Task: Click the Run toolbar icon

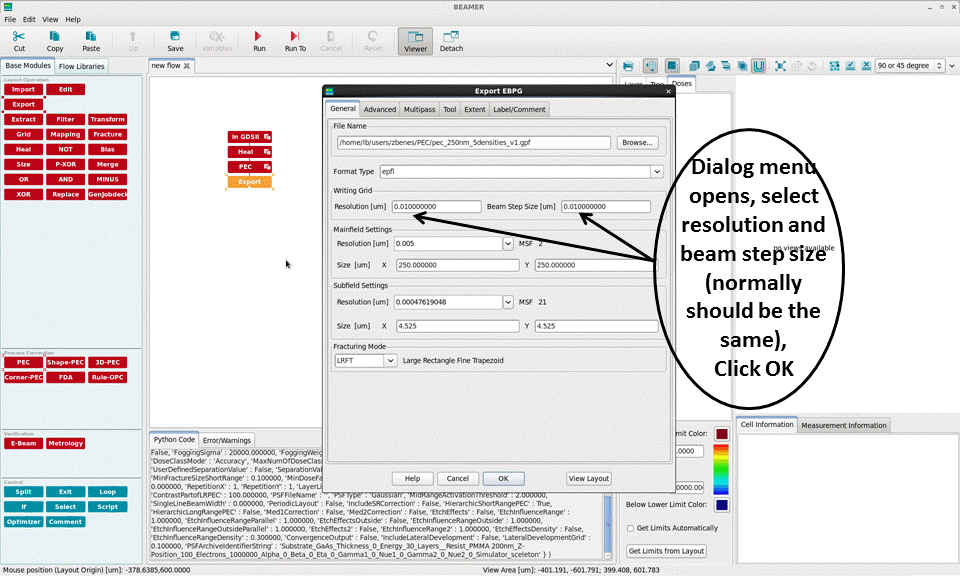Action: coord(259,40)
